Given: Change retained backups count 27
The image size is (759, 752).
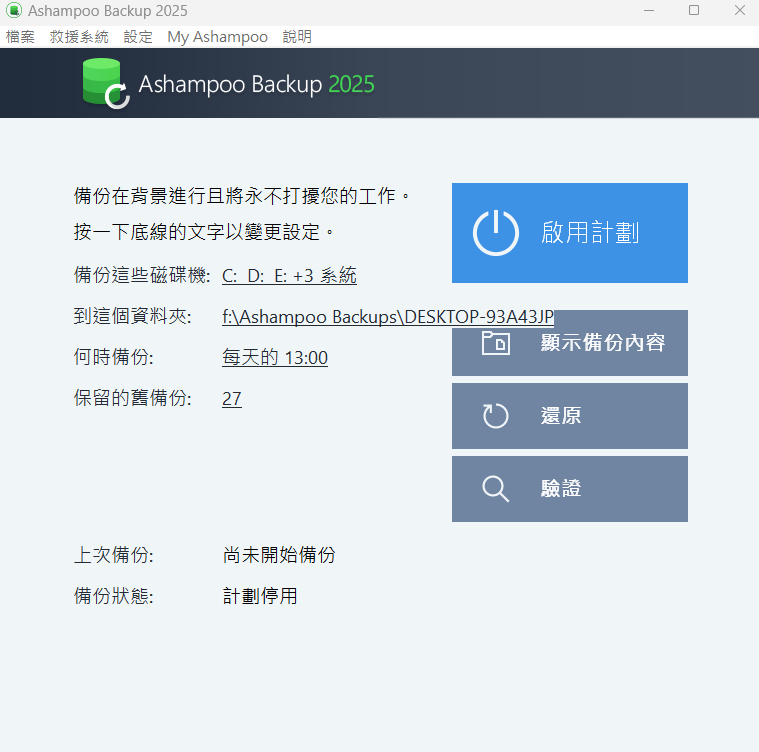Looking at the screenshot, I should (232, 399).
